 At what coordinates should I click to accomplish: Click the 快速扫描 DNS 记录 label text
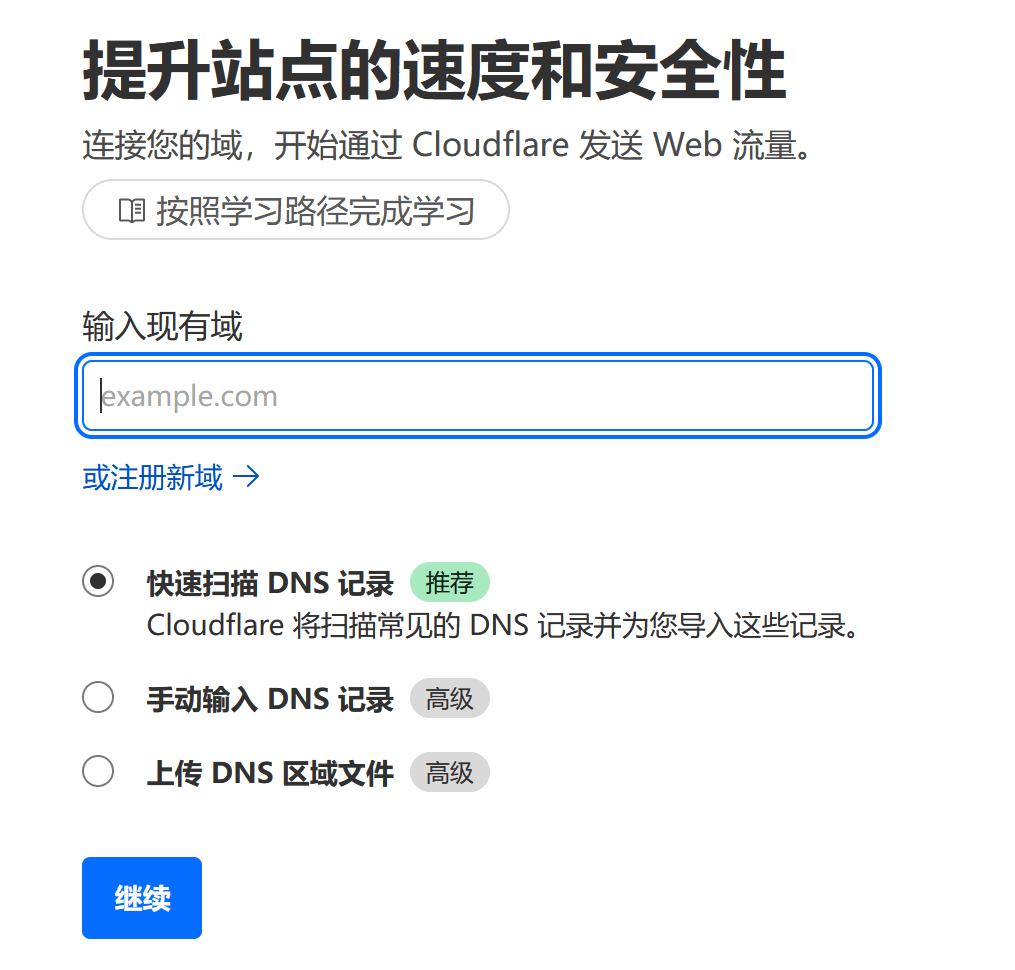coord(270,583)
